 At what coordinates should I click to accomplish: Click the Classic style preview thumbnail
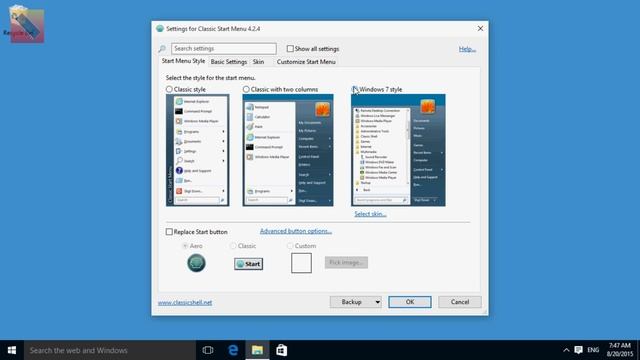pos(198,150)
